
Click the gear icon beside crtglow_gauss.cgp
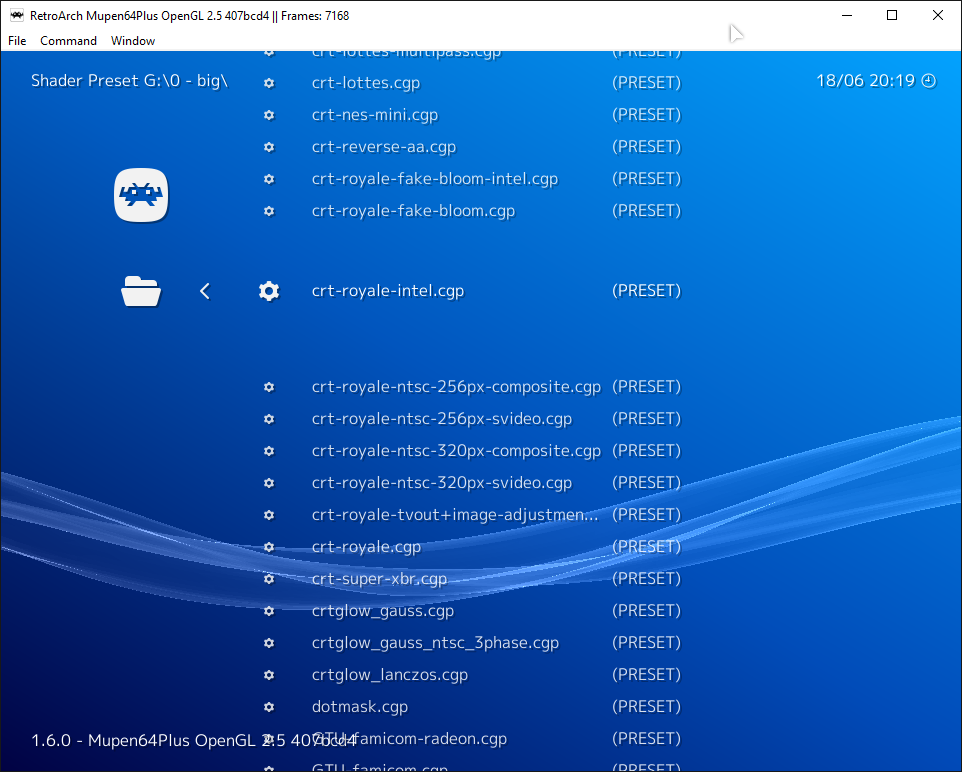click(x=269, y=611)
